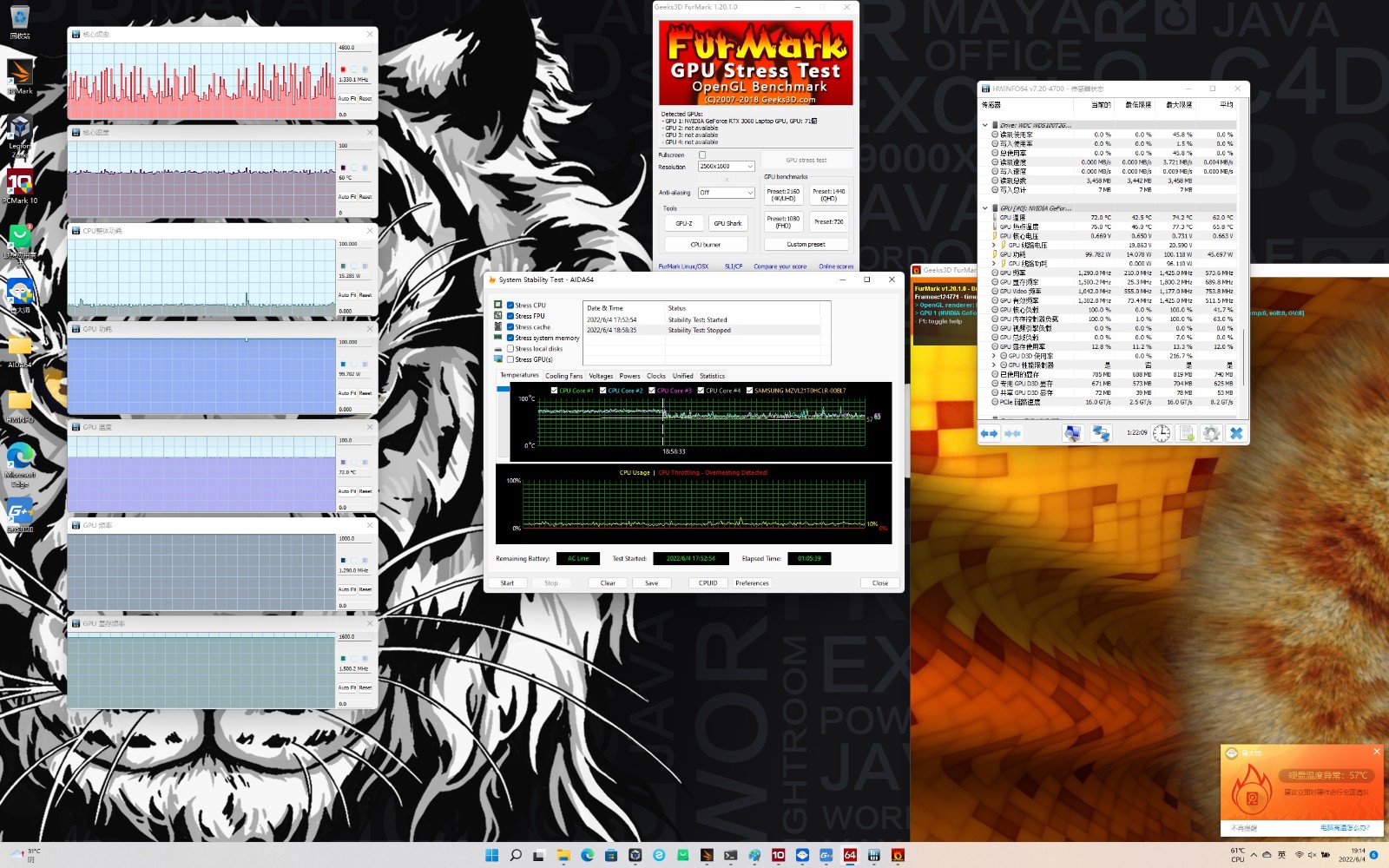Image resolution: width=1389 pixels, height=868 pixels.
Task: Click HWiNFO expand-columns blue arrows icon
Action: (989, 433)
